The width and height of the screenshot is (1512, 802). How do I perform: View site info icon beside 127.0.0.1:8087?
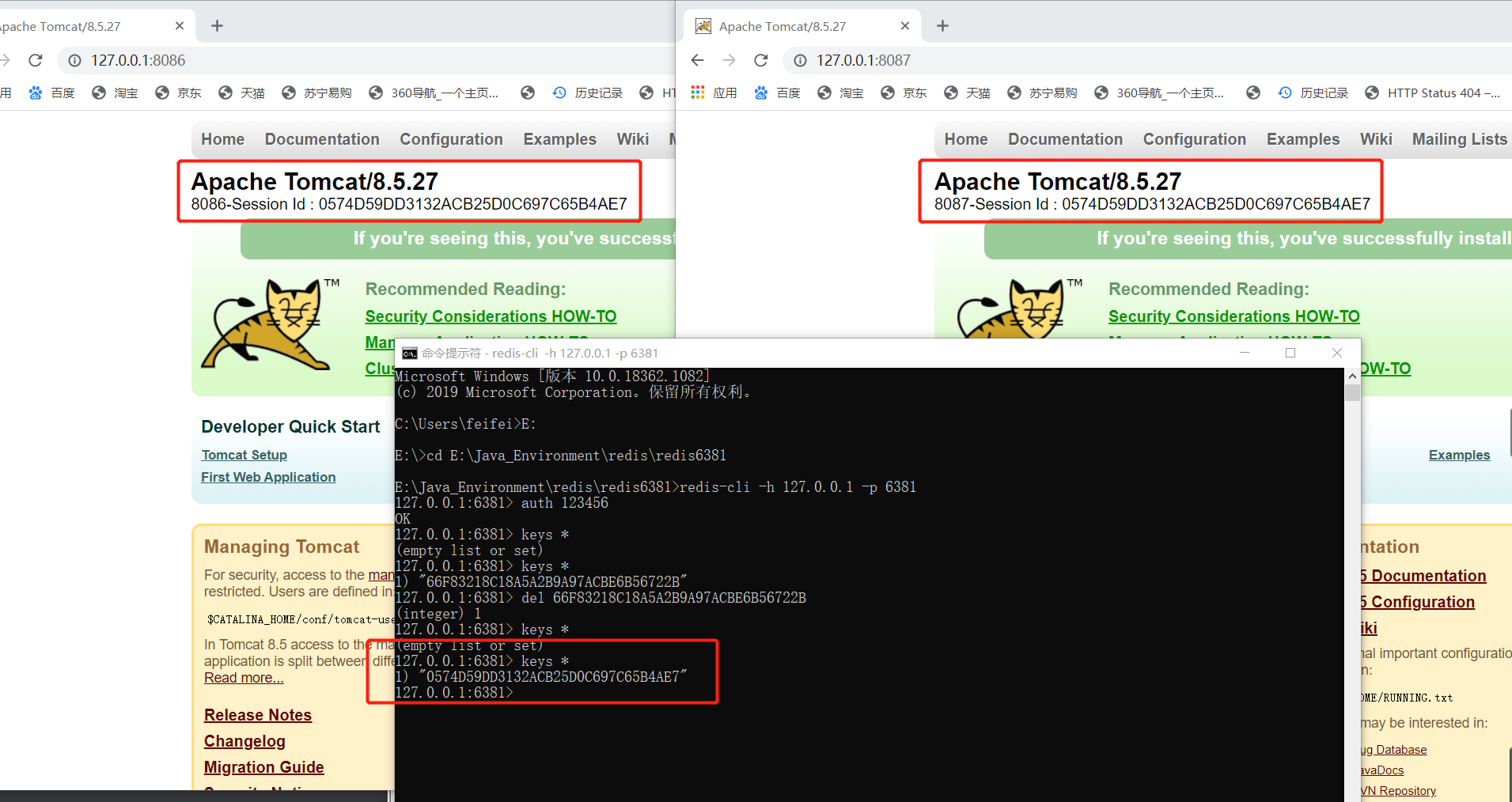[x=801, y=60]
